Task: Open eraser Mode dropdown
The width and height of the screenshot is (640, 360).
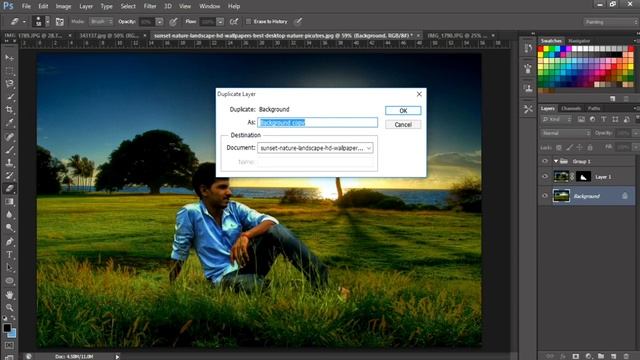Action: [x=101, y=21]
